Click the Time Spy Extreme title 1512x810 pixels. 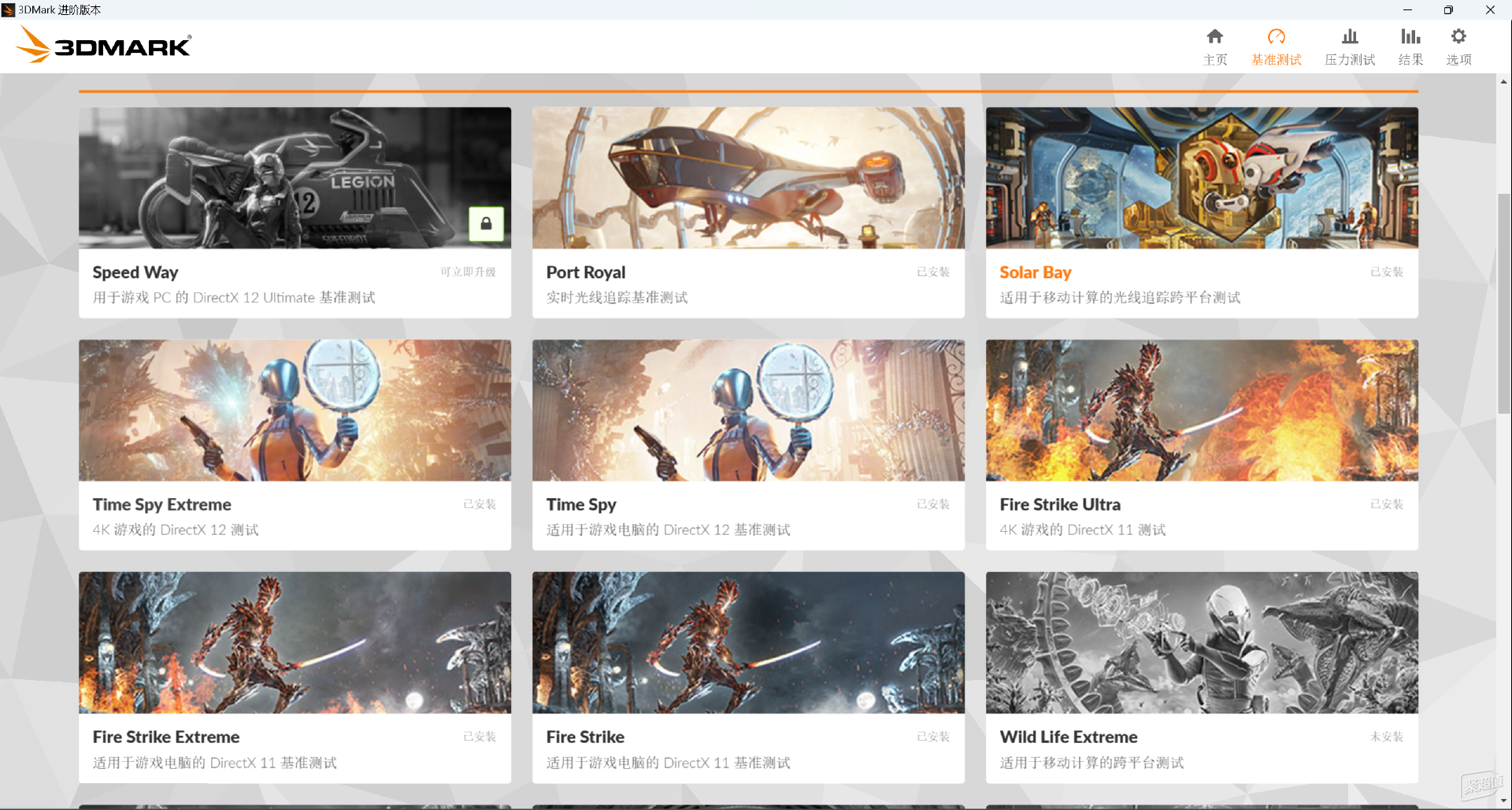point(162,505)
